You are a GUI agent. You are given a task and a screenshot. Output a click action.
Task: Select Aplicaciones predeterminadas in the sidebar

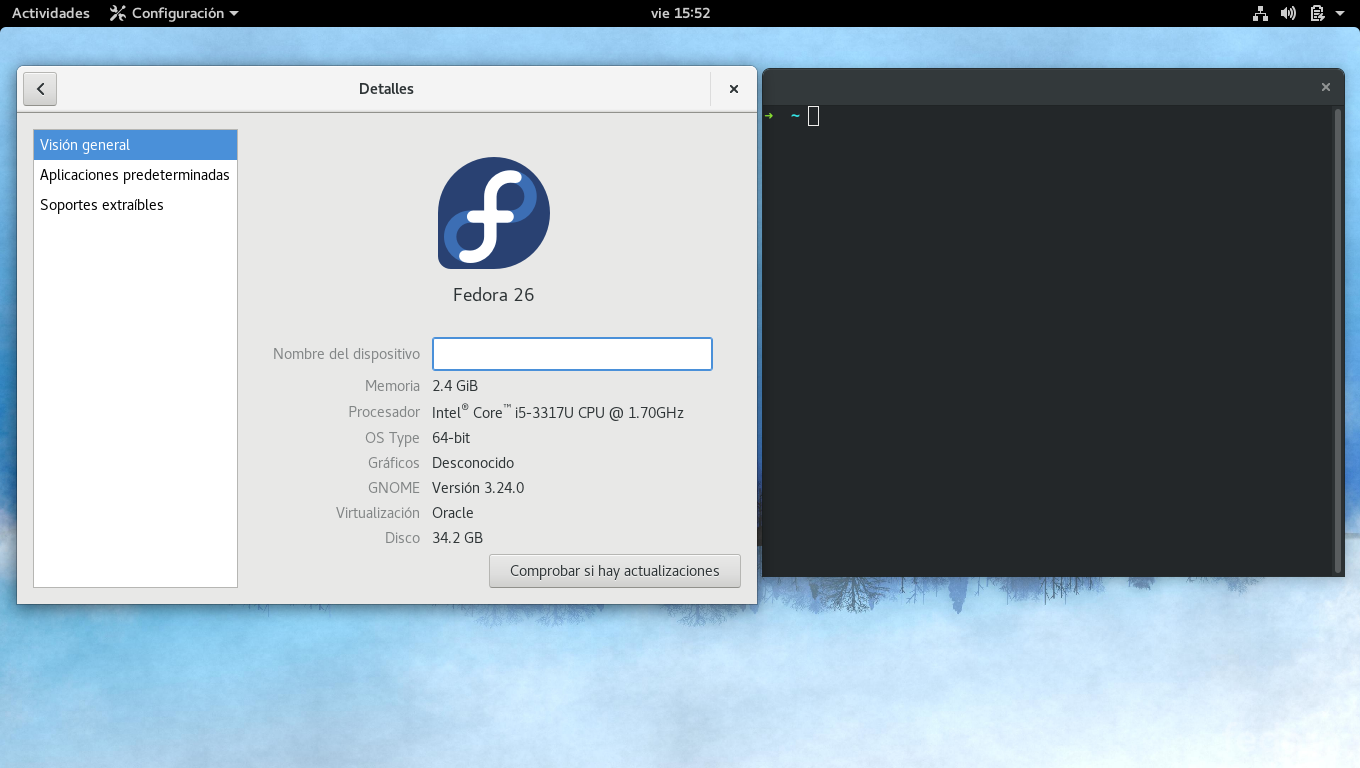[136, 175]
